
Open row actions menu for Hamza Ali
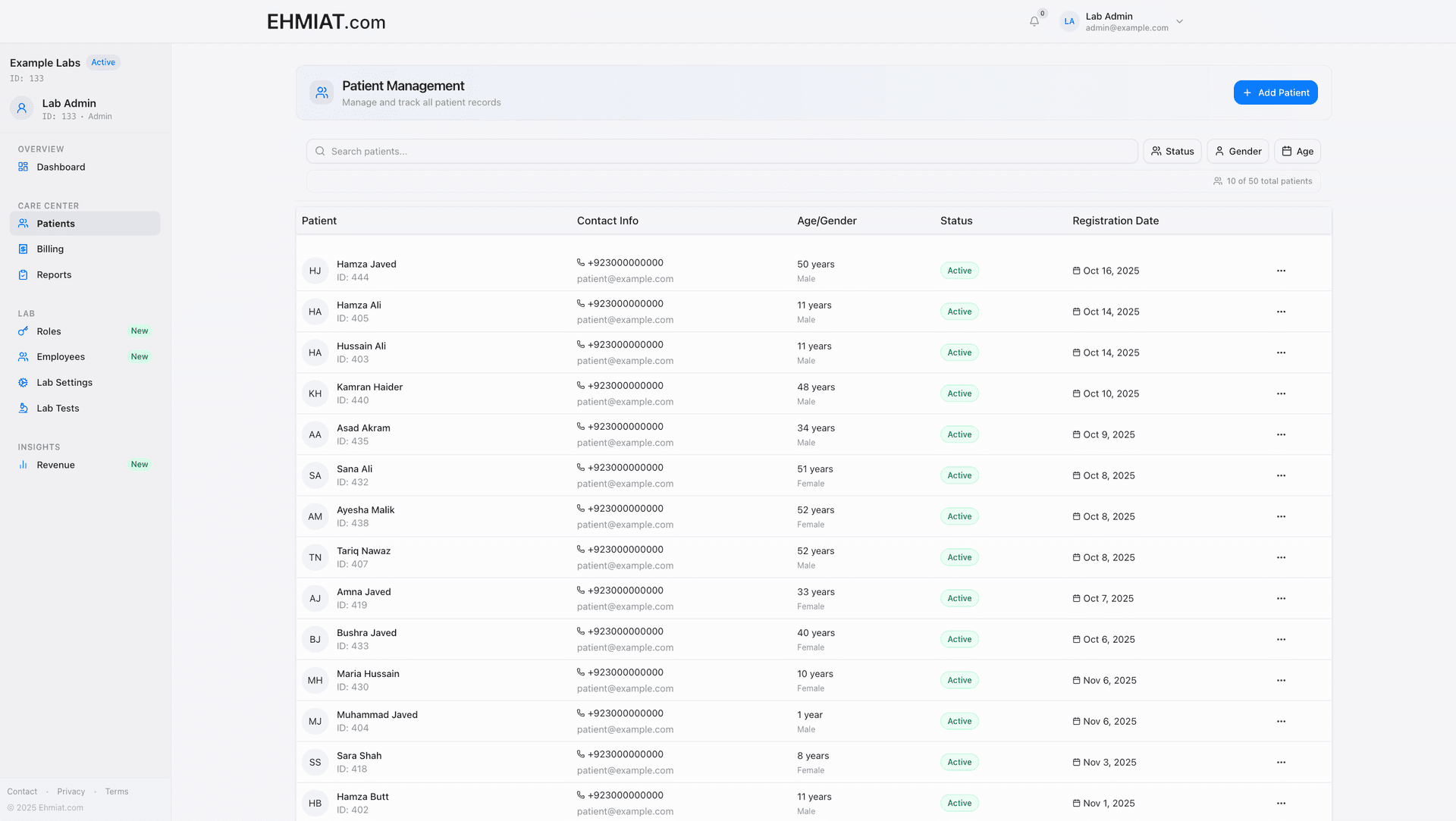[x=1281, y=312]
